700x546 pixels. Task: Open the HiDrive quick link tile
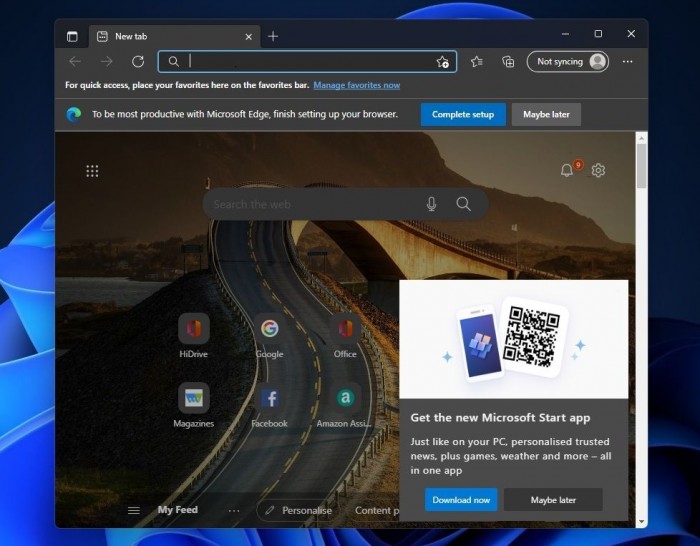pos(194,329)
